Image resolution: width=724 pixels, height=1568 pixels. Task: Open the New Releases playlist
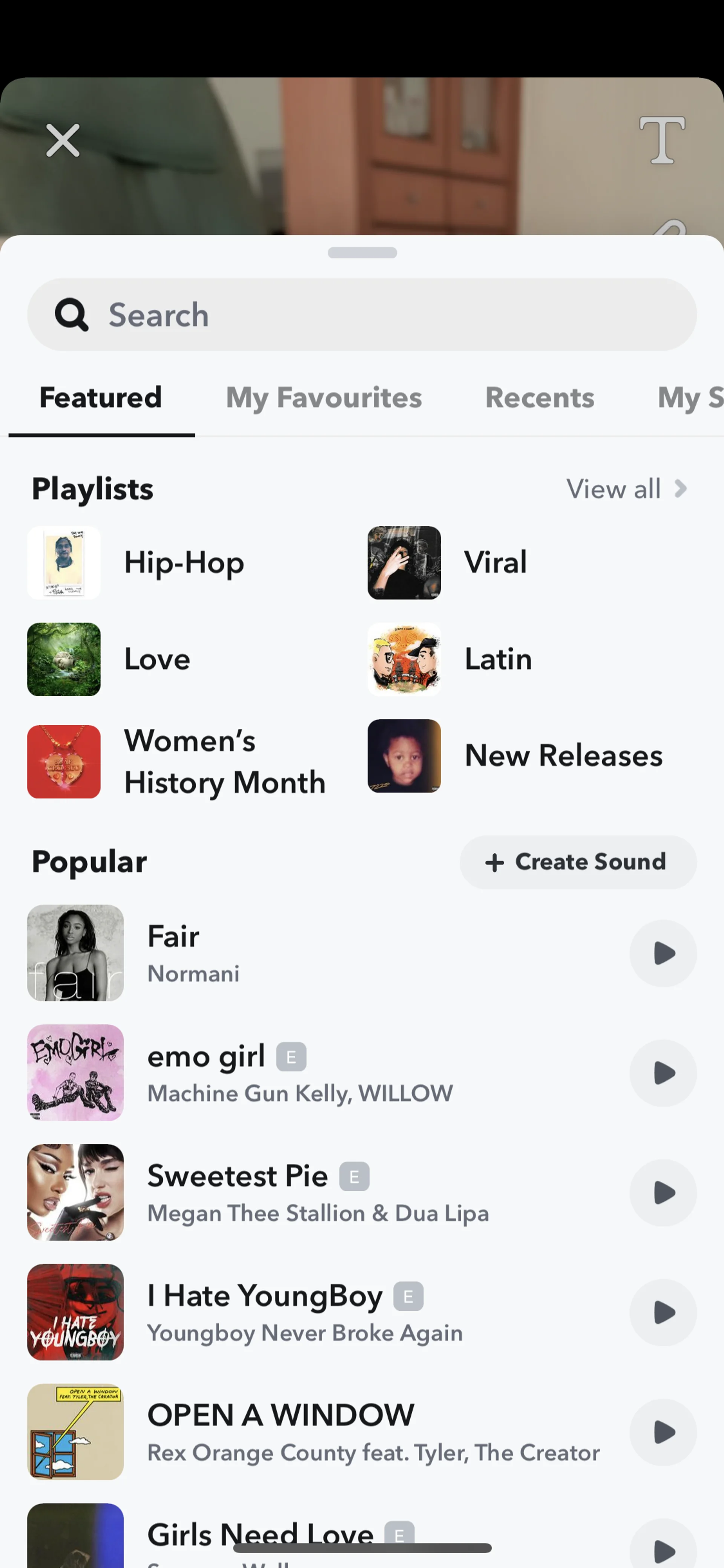pos(562,756)
